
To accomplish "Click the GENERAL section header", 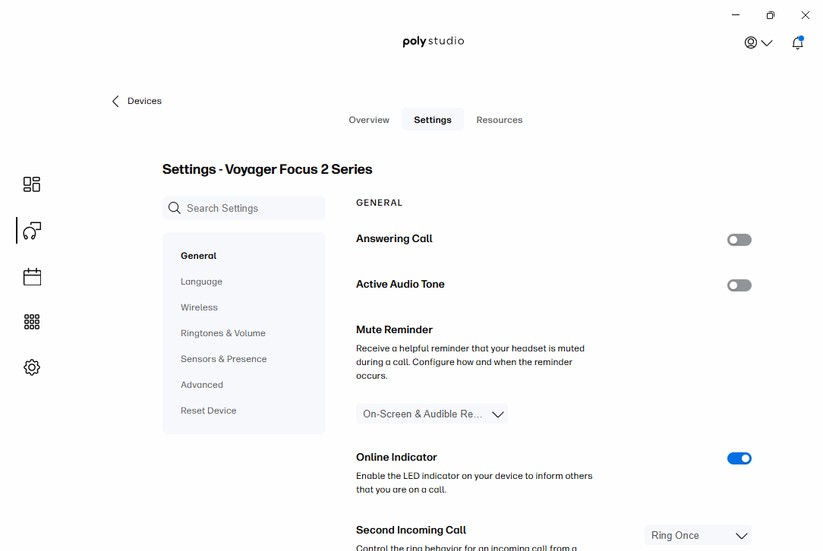I will click(x=379, y=203).
